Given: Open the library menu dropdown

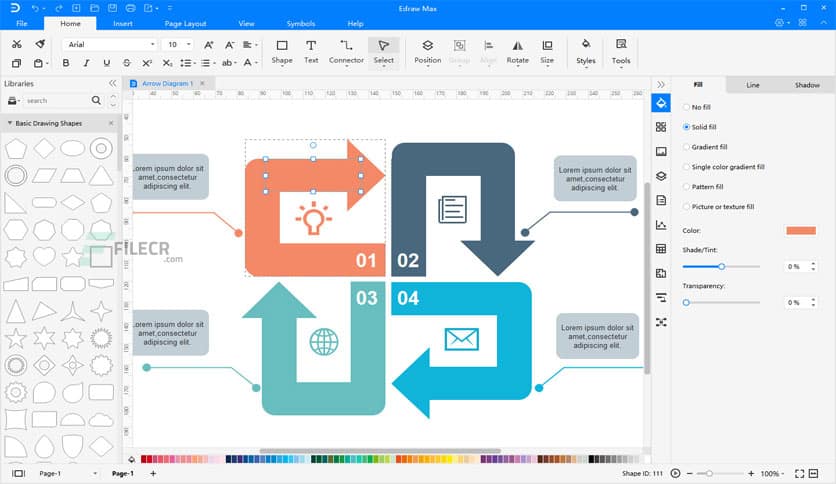Looking at the screenshot, I should click(x=14, y=100).
